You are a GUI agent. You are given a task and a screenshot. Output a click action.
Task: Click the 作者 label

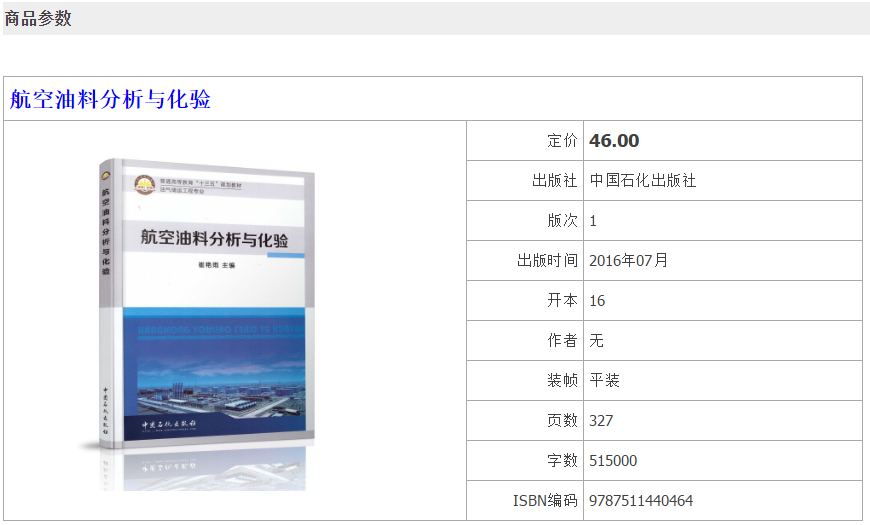[562, 341]
